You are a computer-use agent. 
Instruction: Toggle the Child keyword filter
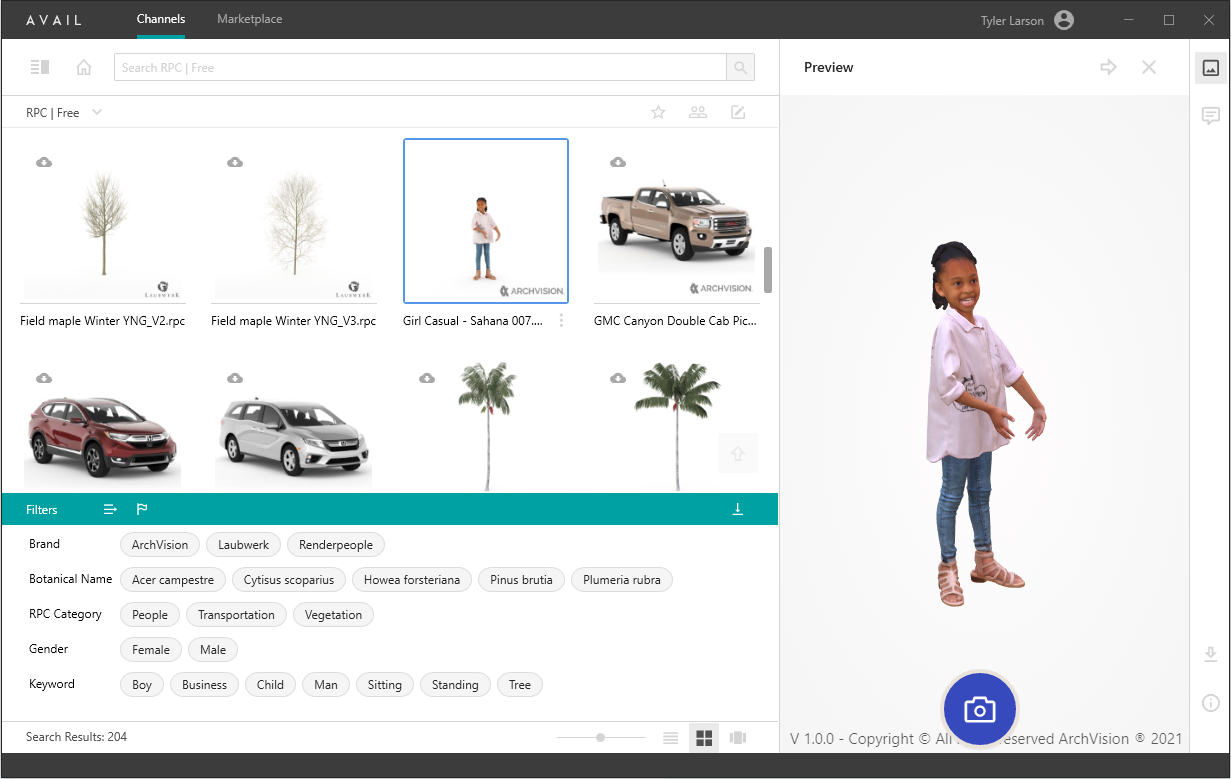(270, 685)
